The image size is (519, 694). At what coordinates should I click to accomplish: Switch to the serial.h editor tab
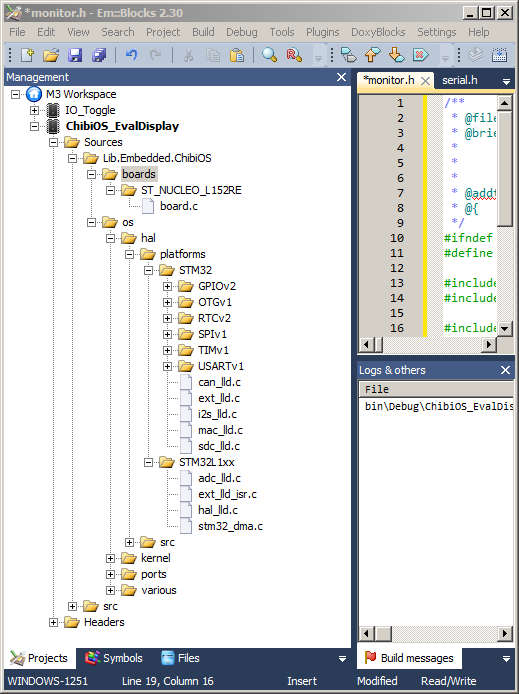tap(460, 80)
